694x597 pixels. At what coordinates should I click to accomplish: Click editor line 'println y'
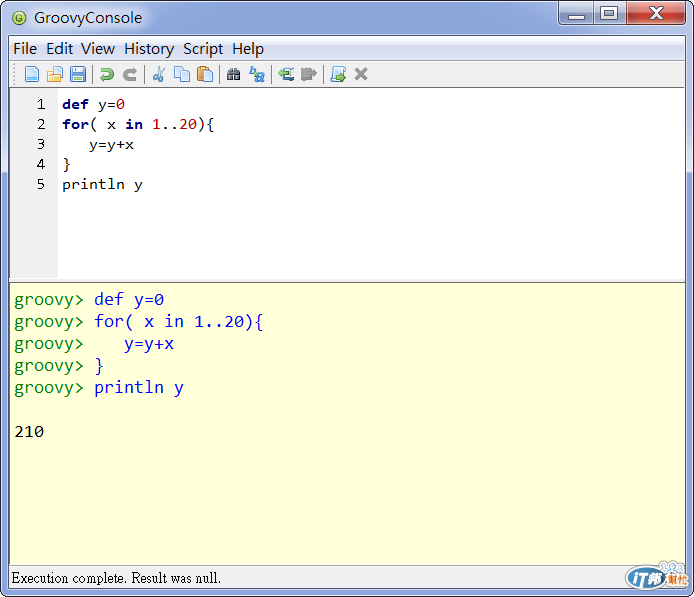tap(102, 185)
